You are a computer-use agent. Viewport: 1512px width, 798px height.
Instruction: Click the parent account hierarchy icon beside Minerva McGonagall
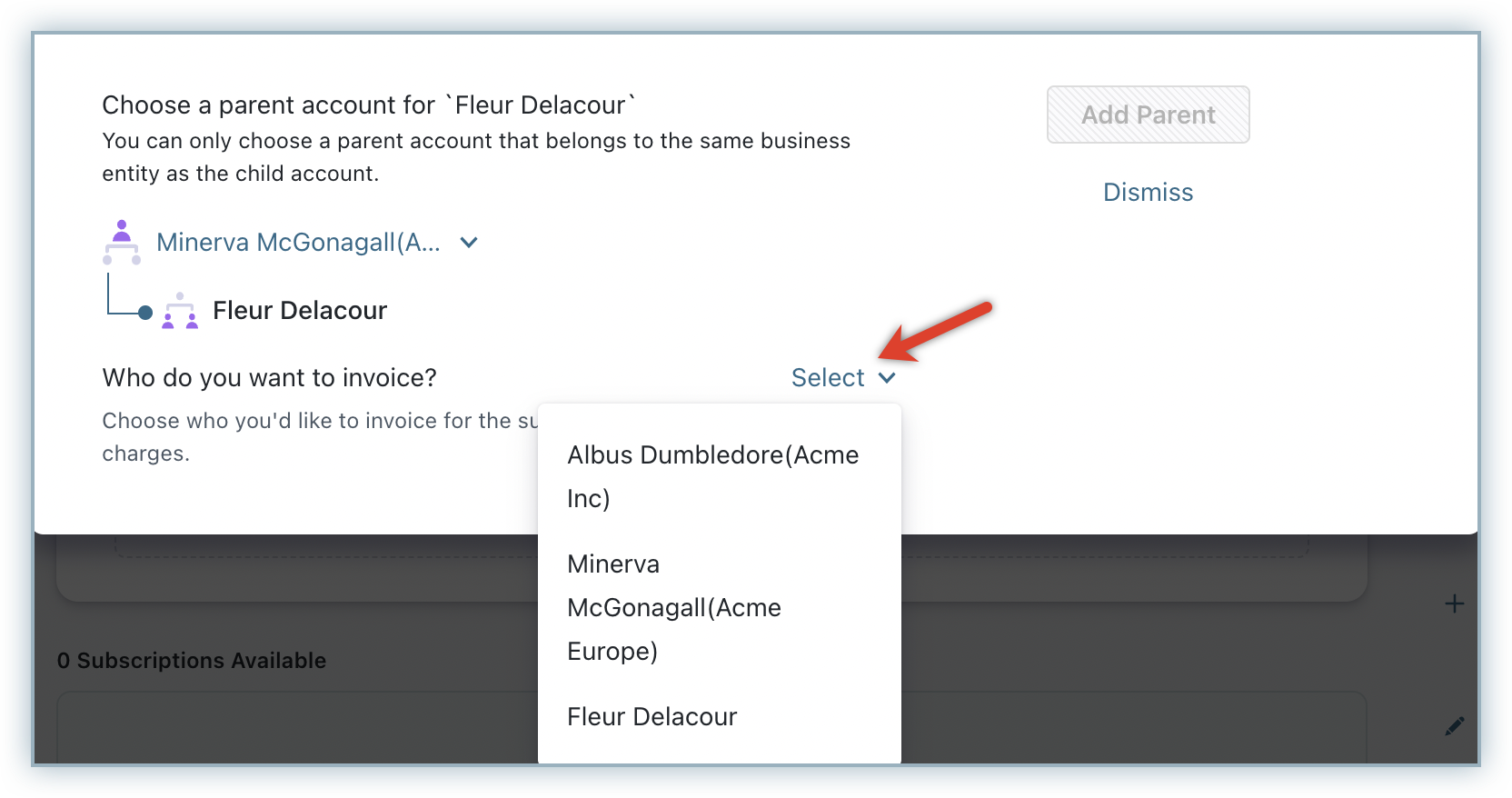tap(122, 242)
